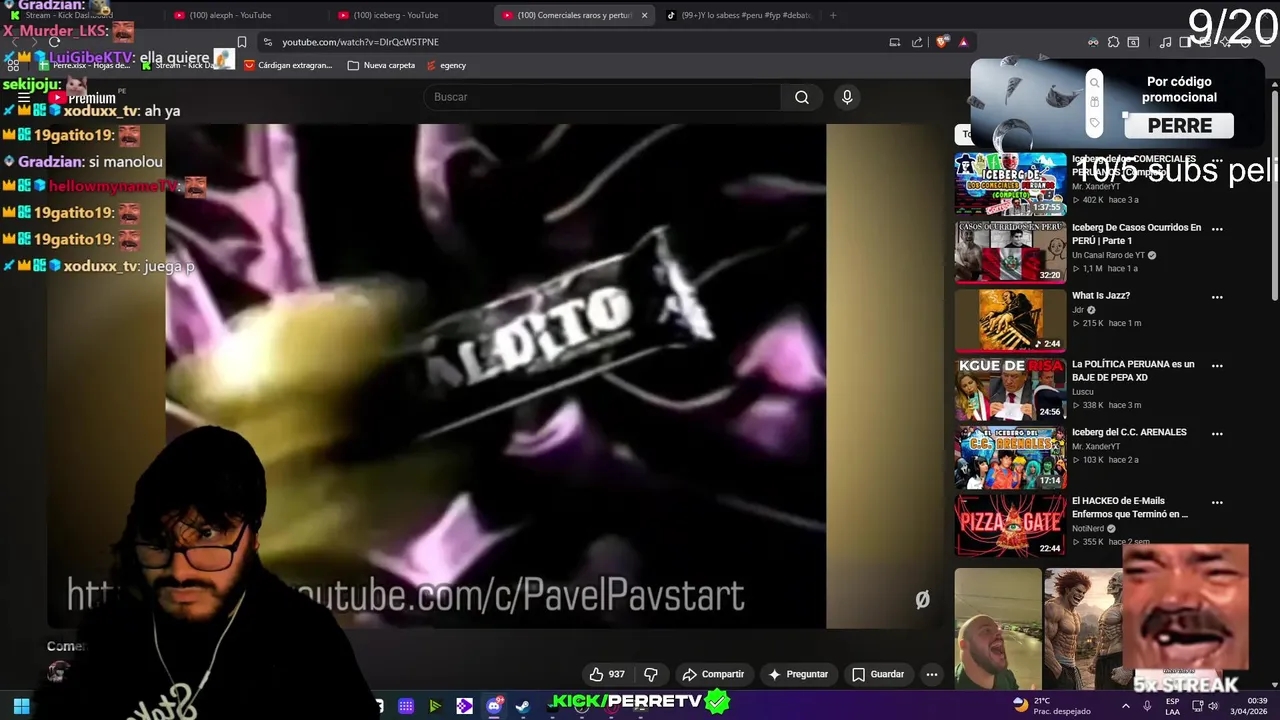Open La POLÍTICA PERUANA video thumbnail
This screenshot has height=720, width=1280.
tap(1010, 389)
